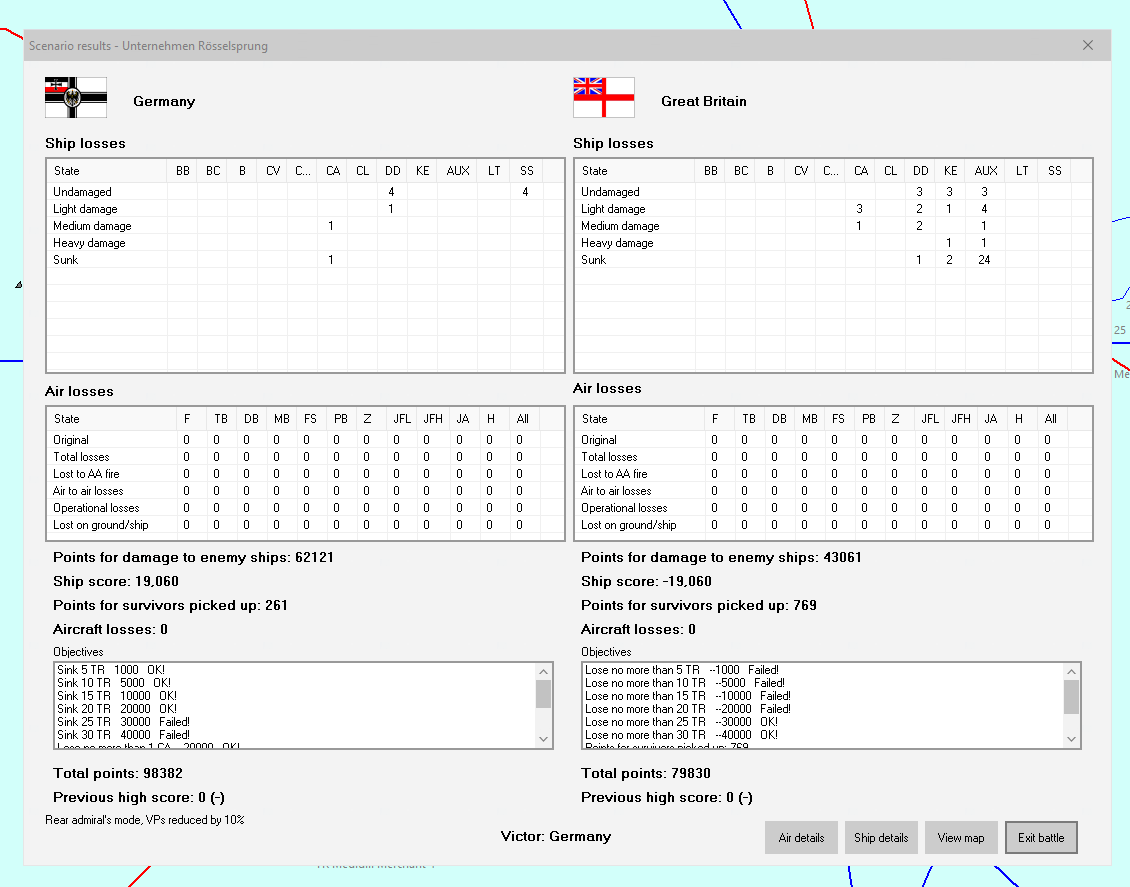Click the British objectives scroll down arrow

tap(1072, 739)
